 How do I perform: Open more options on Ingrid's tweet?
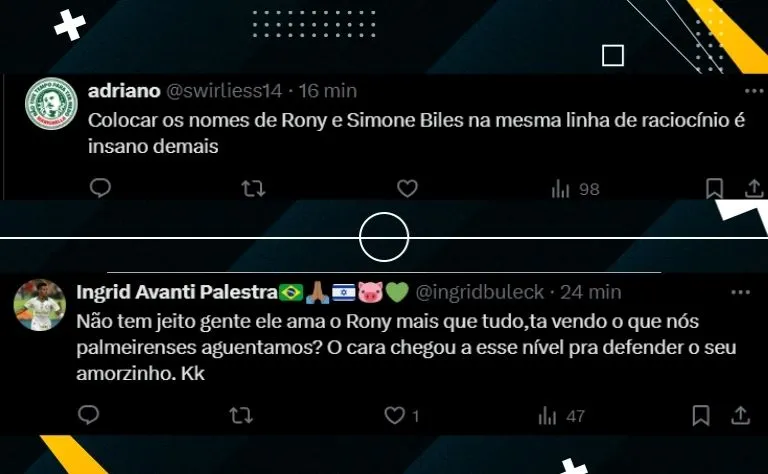740,292
